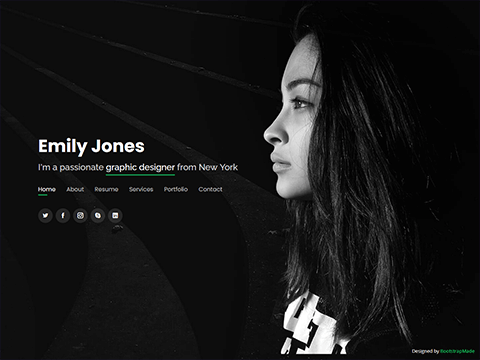Show the Portfolio section
This screenshot has width=480, height=360.
pos(176,189)
